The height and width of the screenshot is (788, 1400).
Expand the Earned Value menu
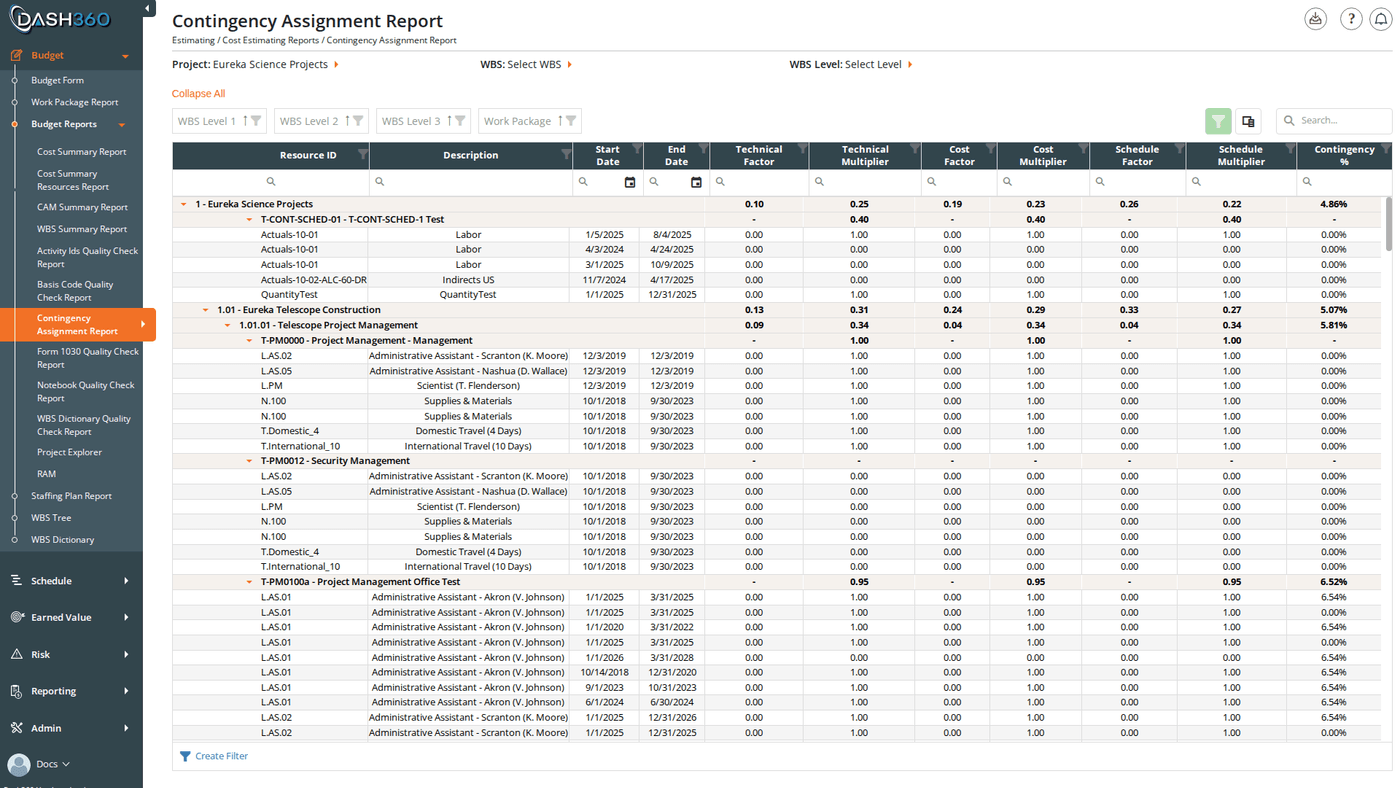(x=126, y=618)
